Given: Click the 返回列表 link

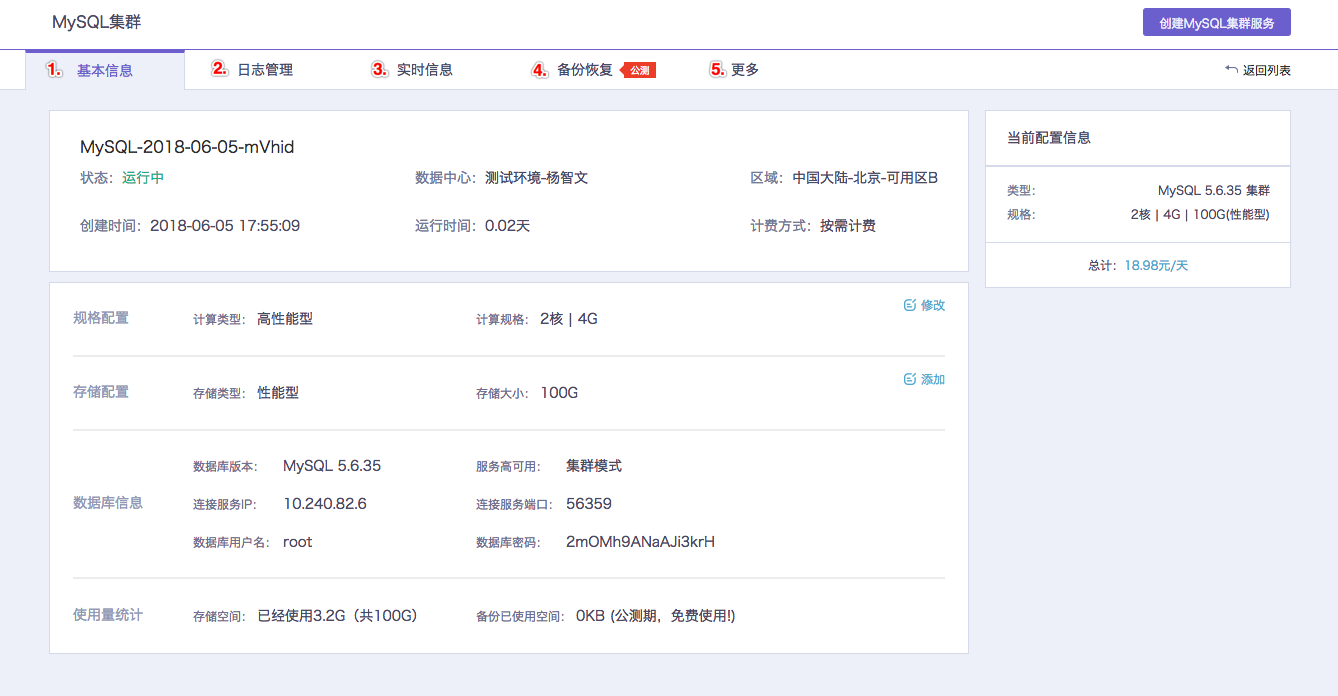Looking at the screenshot, I should (x=1267, y=70).
